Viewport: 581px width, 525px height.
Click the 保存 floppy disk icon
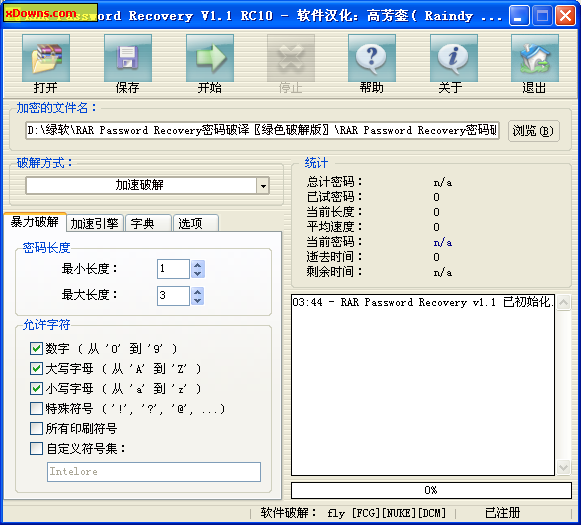(x=128, y=58)
